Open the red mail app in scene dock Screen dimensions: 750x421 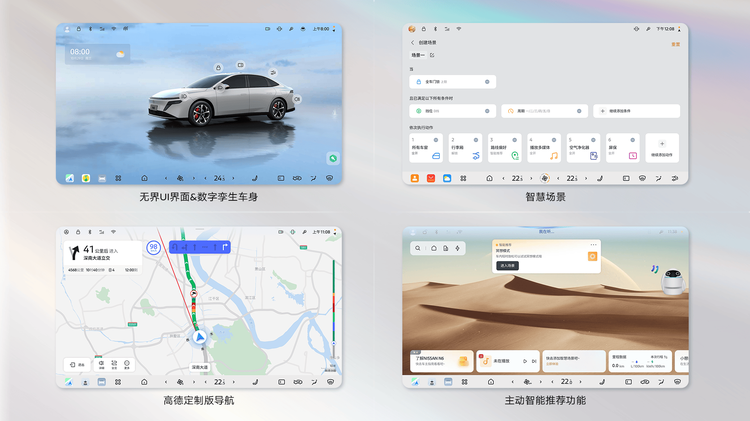click(x=431, y=178)
